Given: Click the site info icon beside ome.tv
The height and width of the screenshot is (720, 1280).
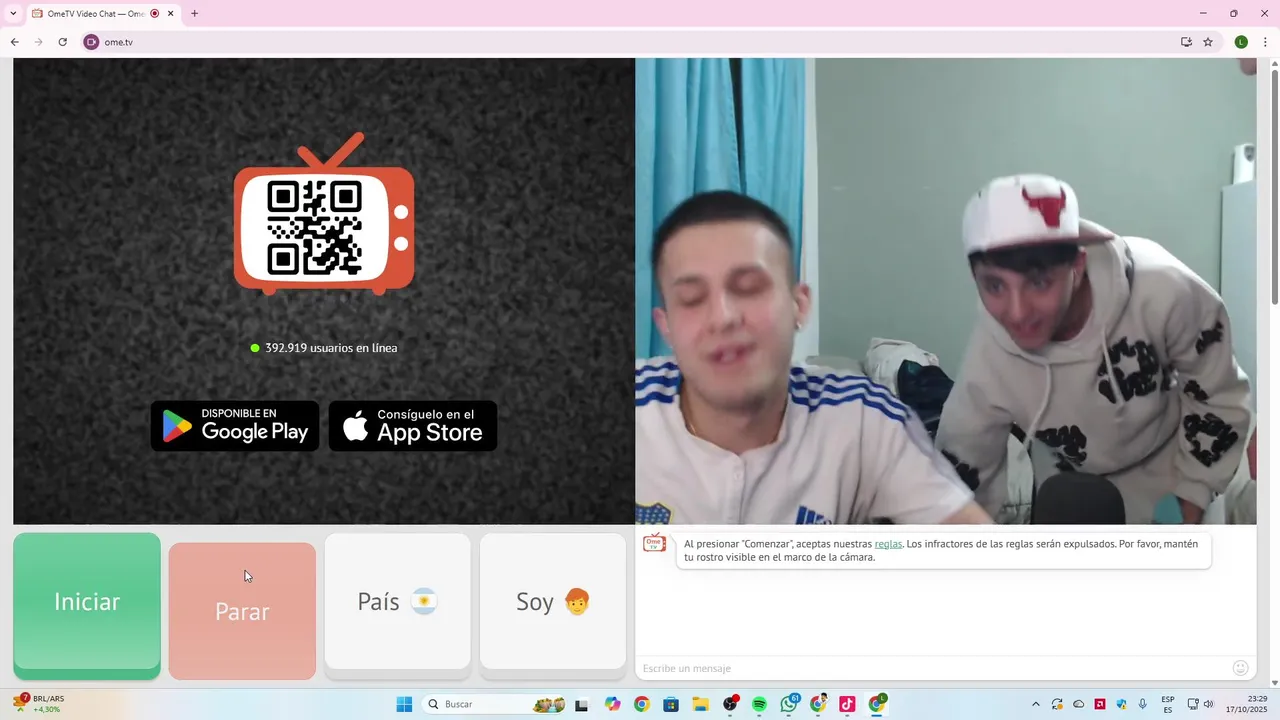Looking at the screenshot, I should tap(91, 42).
